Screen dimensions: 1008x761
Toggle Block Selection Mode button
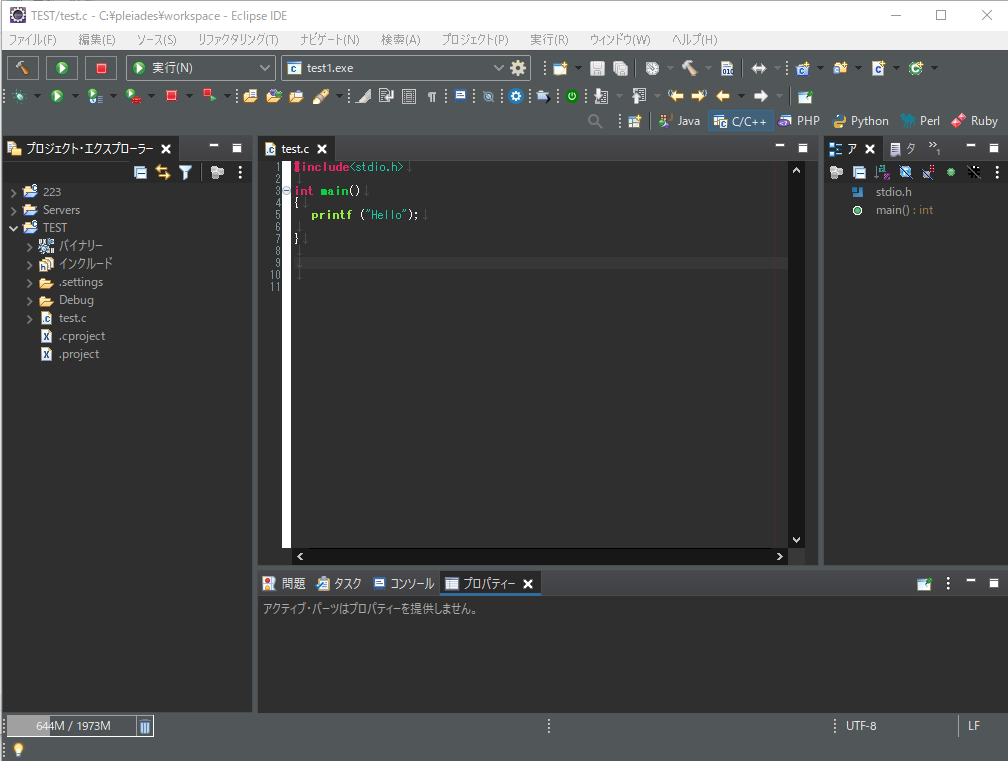point(409,96)
